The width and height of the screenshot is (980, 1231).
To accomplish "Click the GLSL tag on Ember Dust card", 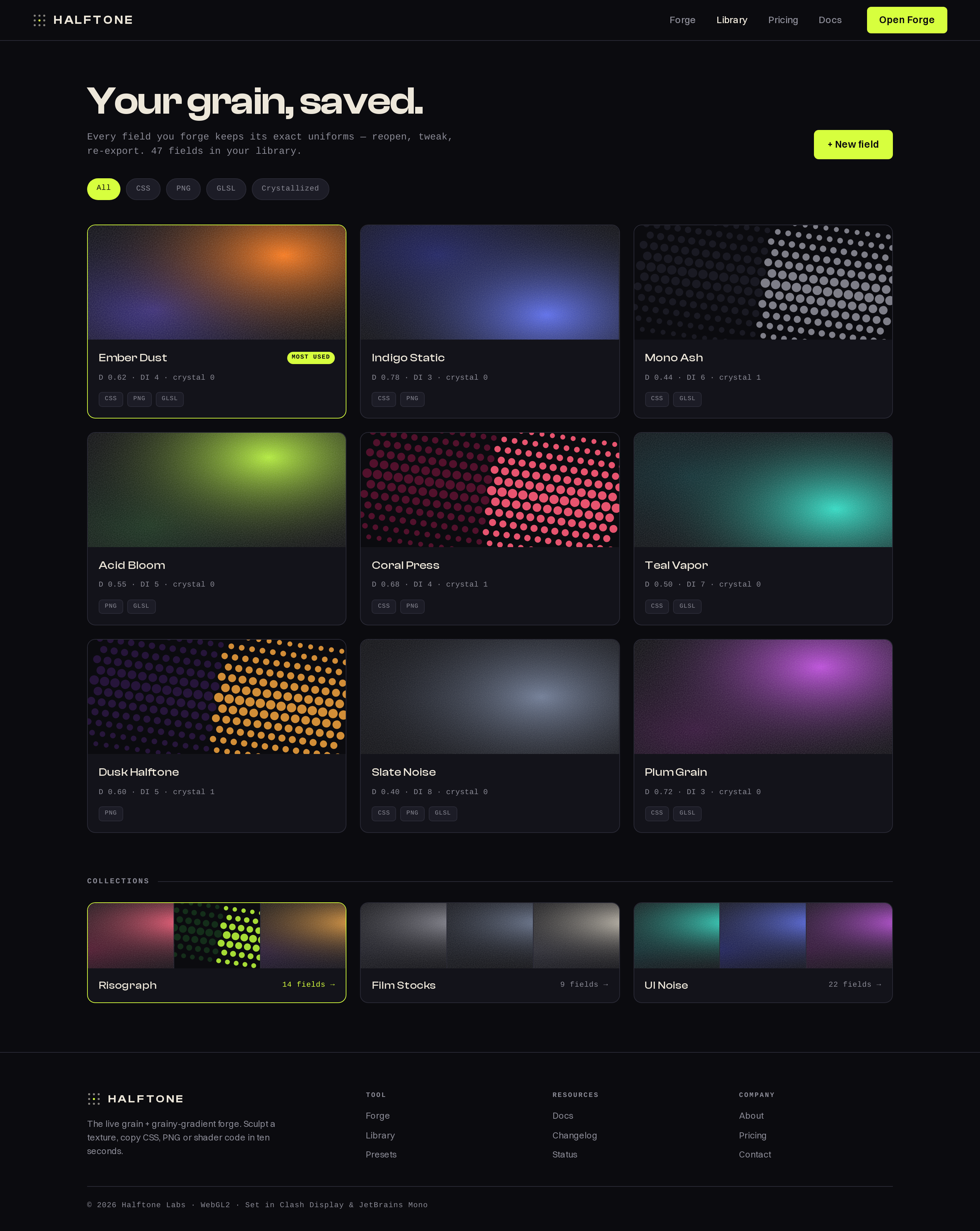I will [169, 398].
